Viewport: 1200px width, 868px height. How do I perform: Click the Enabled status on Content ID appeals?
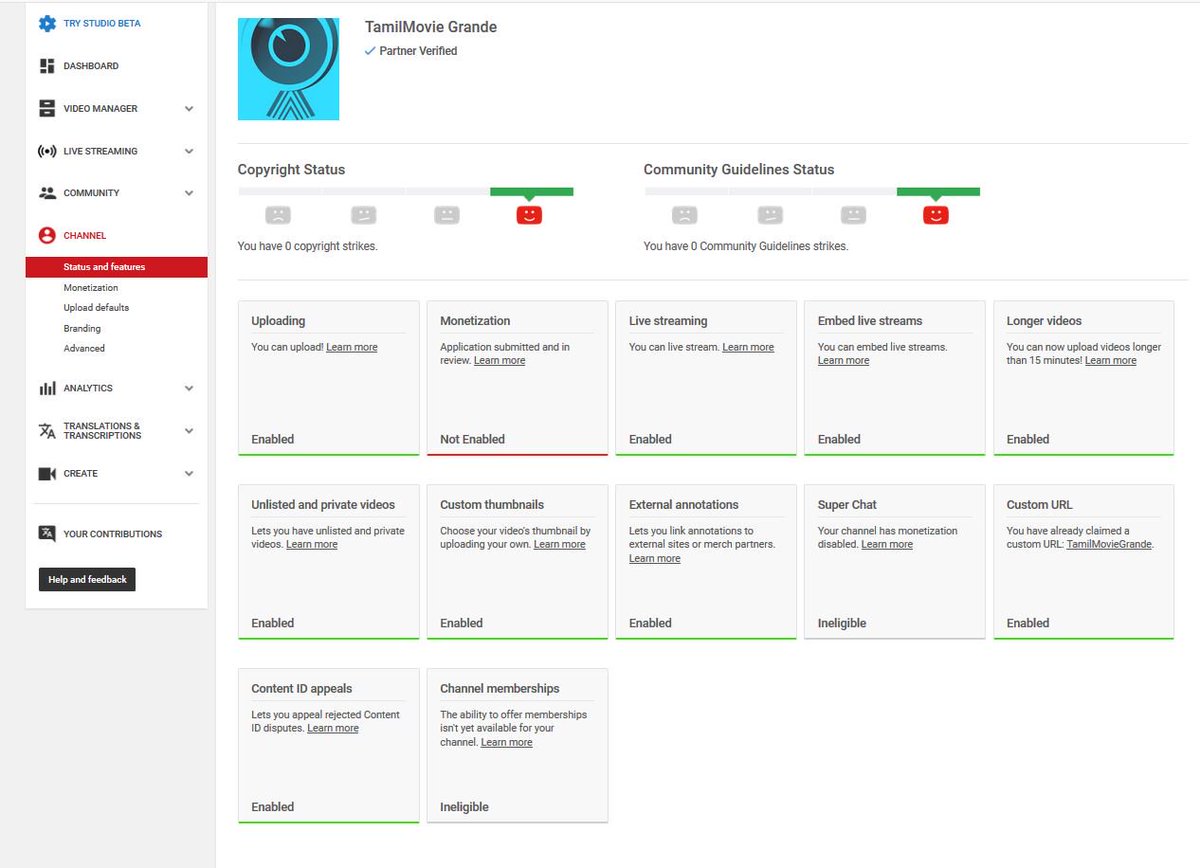[x=273, y=807]
